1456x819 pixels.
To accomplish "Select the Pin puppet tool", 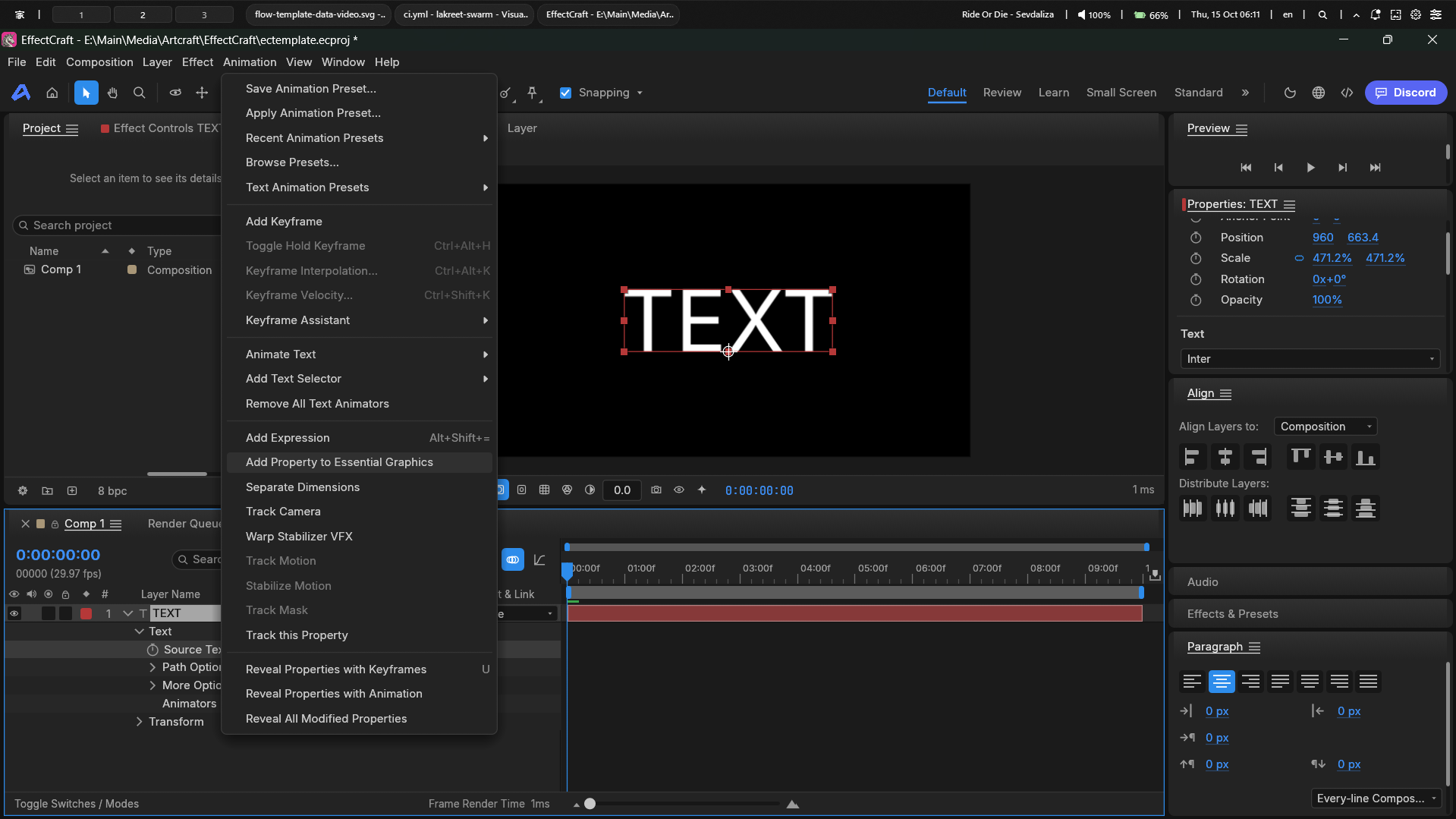I will (x=533, y=93).
